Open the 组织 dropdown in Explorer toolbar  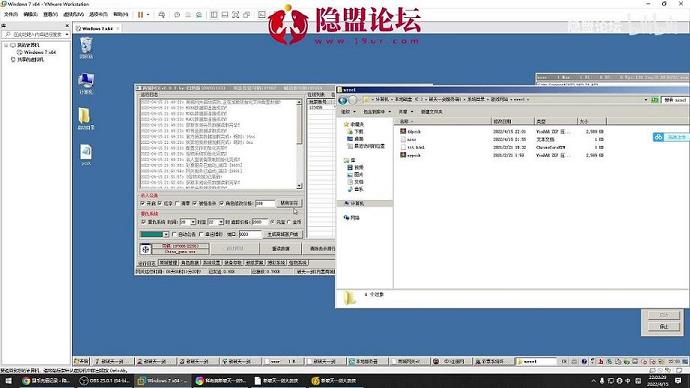point(348,112)
